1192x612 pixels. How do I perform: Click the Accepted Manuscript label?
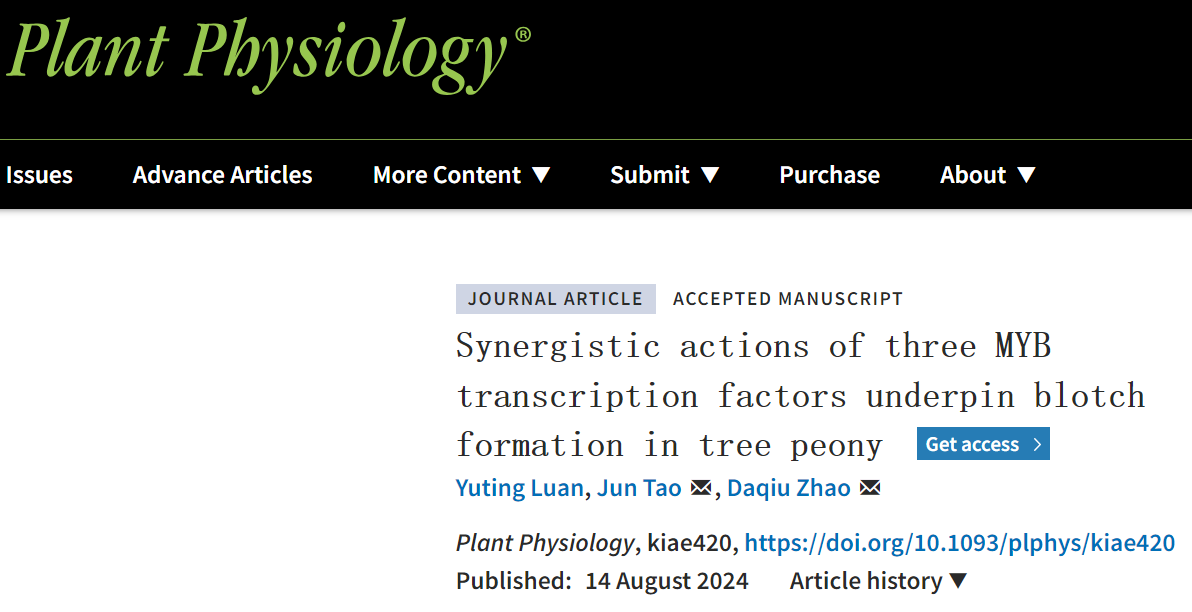tap(788, 299)
